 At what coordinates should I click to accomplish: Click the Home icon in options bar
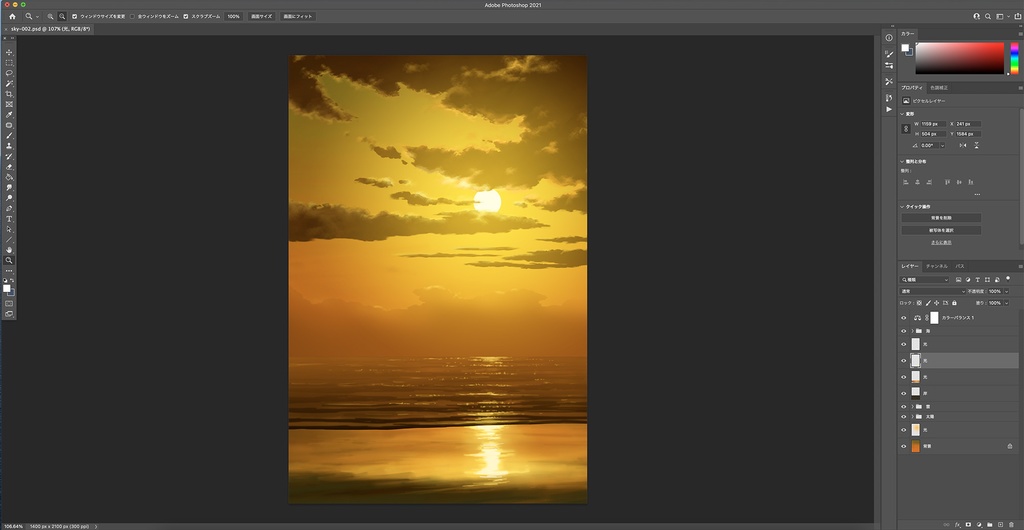tap(12, 17)
